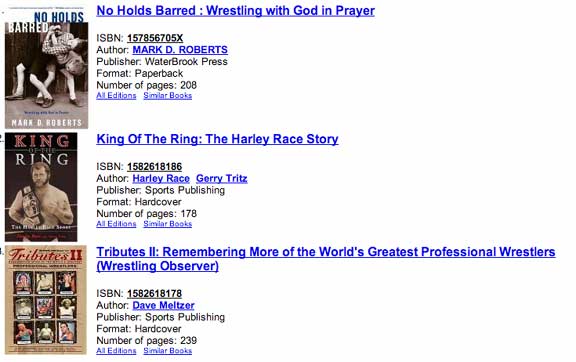Click King of the Ring cover image
Image resolution: width=576 pixels, height=362 pixels.
pyautogui.click(x=41, y=187)
